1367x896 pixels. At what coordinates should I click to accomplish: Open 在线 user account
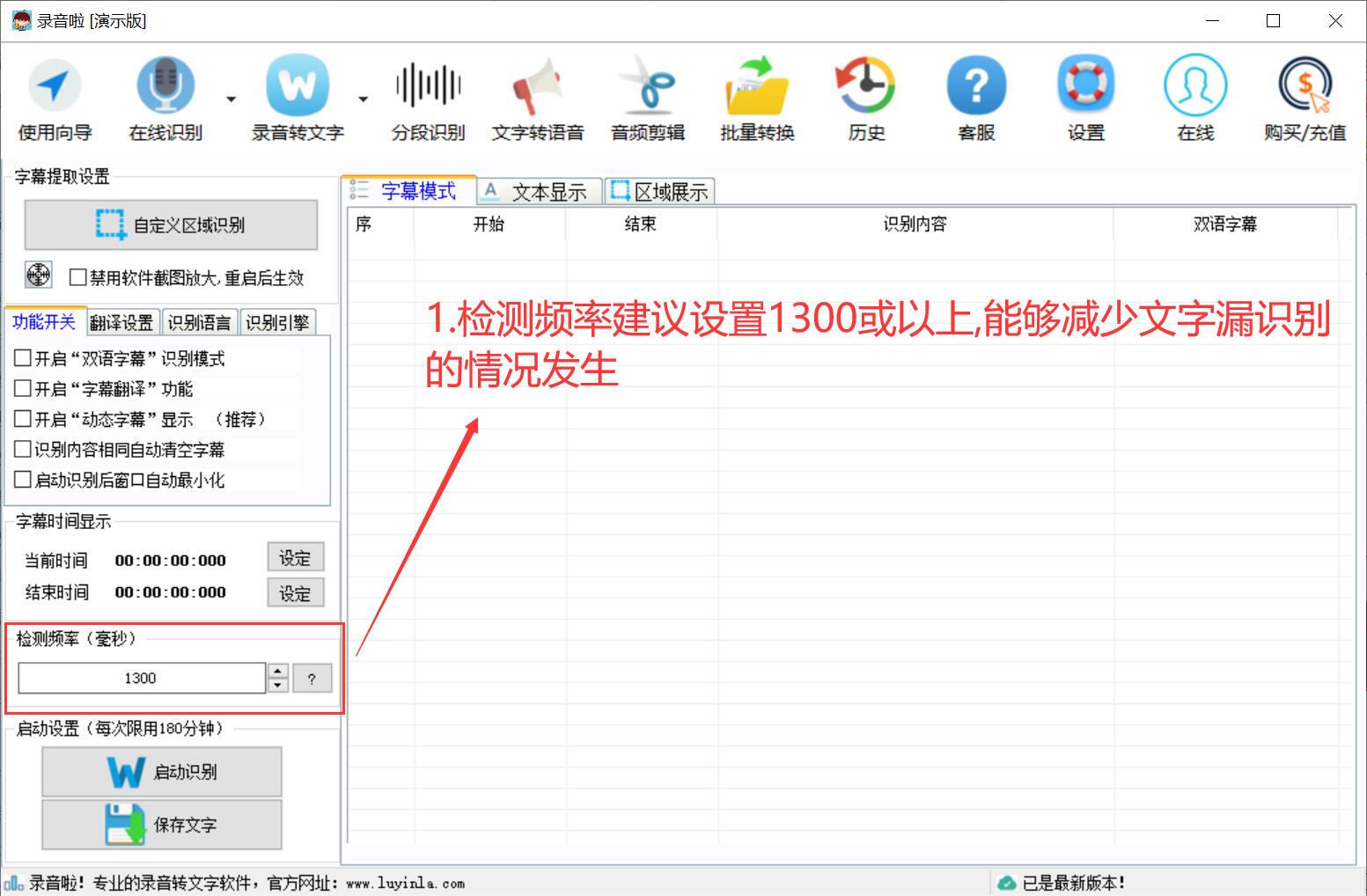[1195, 99]
